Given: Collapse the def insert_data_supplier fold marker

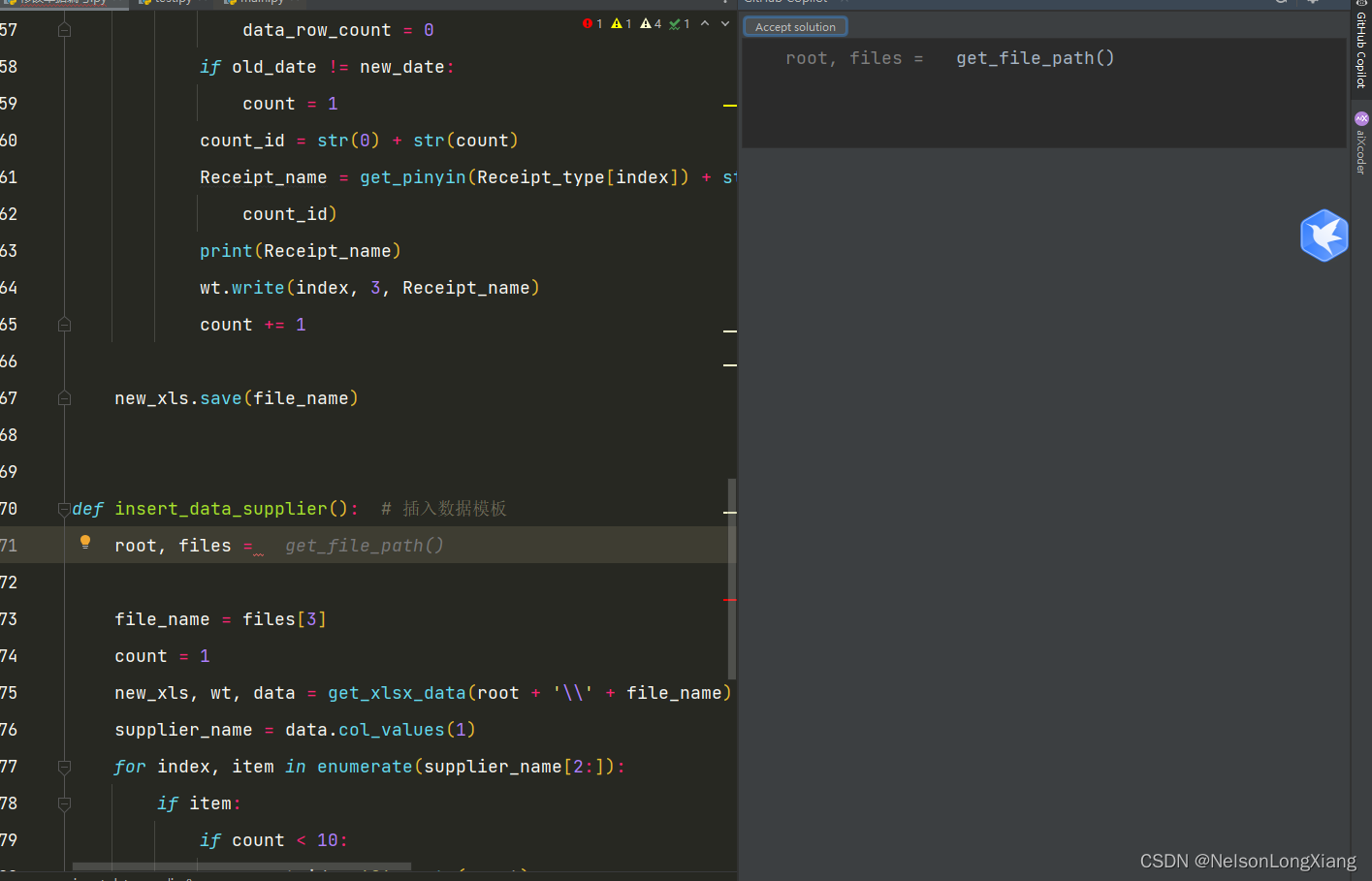Looking at the screenshot, I should pyautogui.click(x=64, y=509).
